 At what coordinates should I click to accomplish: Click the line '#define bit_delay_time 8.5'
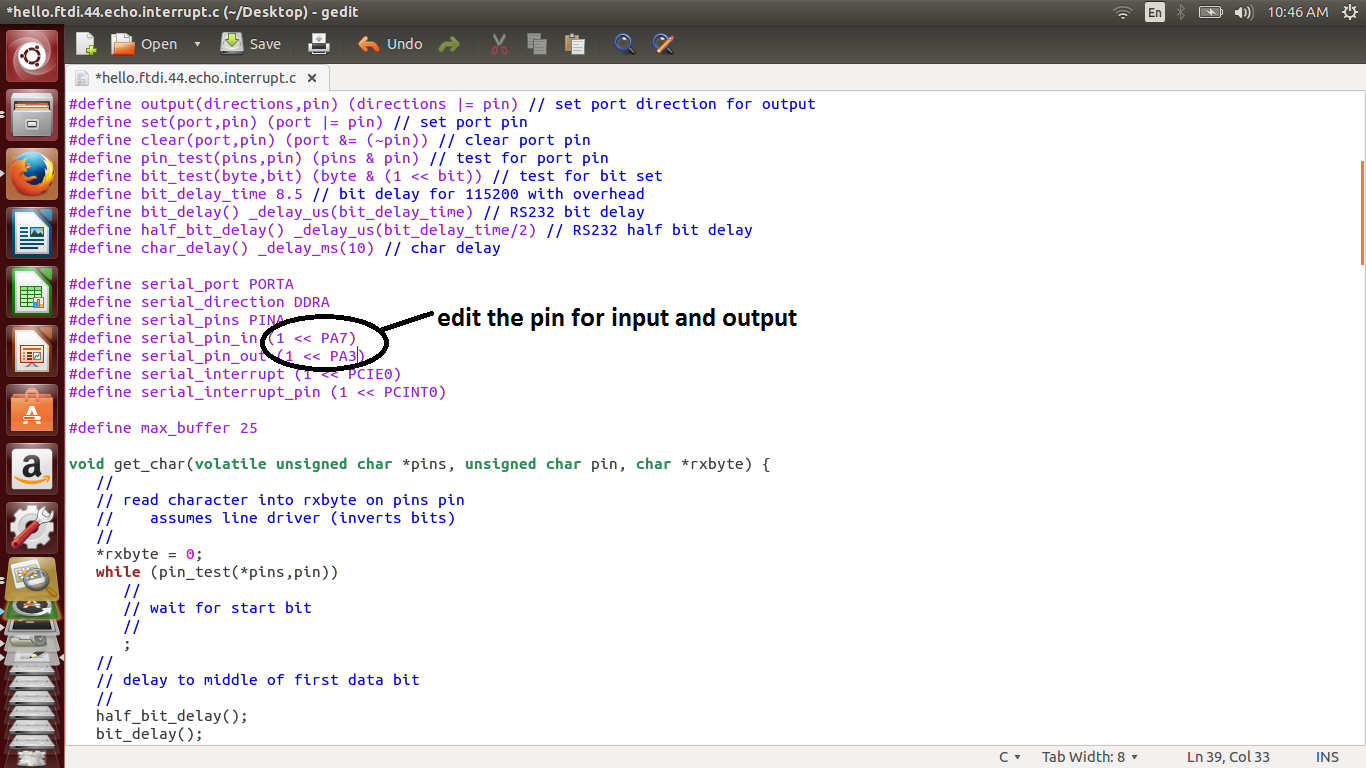pyautogui.click(x=357, y=194)
